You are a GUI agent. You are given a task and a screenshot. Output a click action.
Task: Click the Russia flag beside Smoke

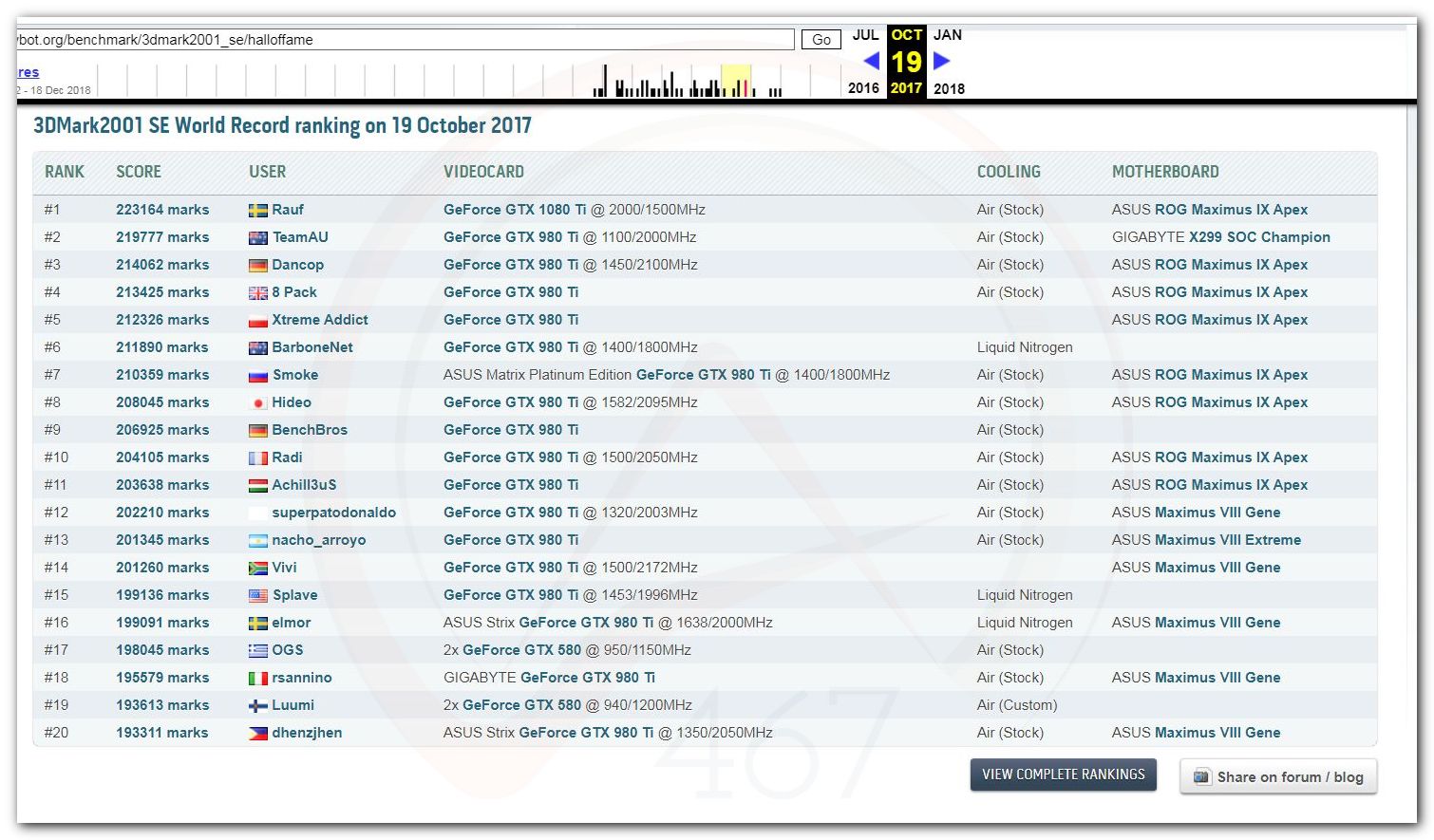257,376
